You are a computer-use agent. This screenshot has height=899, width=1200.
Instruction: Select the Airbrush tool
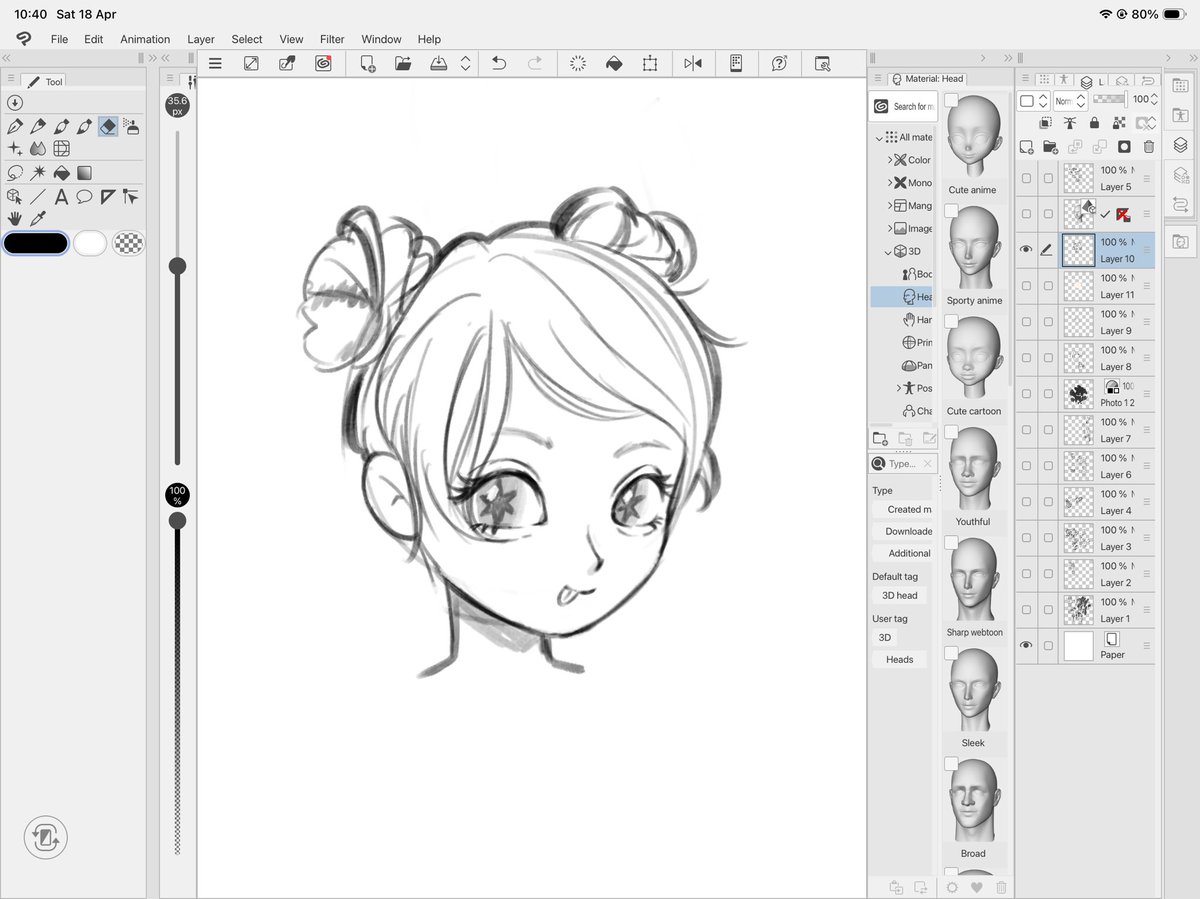[131, 126]
